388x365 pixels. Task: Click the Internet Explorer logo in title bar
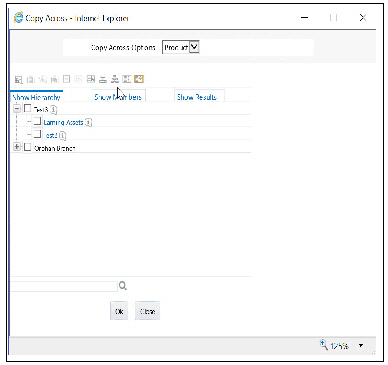(19, 17)
